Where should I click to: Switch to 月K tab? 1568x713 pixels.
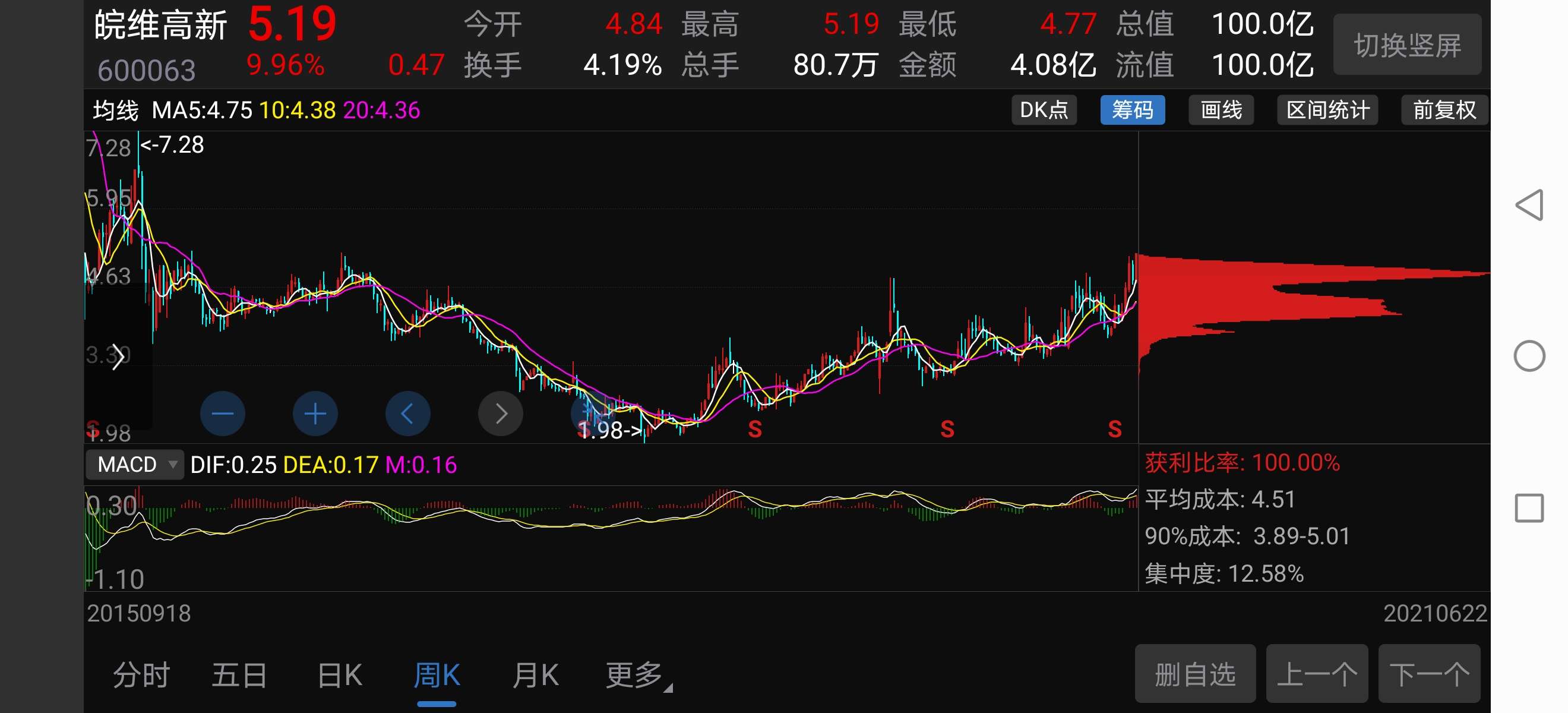(535, 675)
